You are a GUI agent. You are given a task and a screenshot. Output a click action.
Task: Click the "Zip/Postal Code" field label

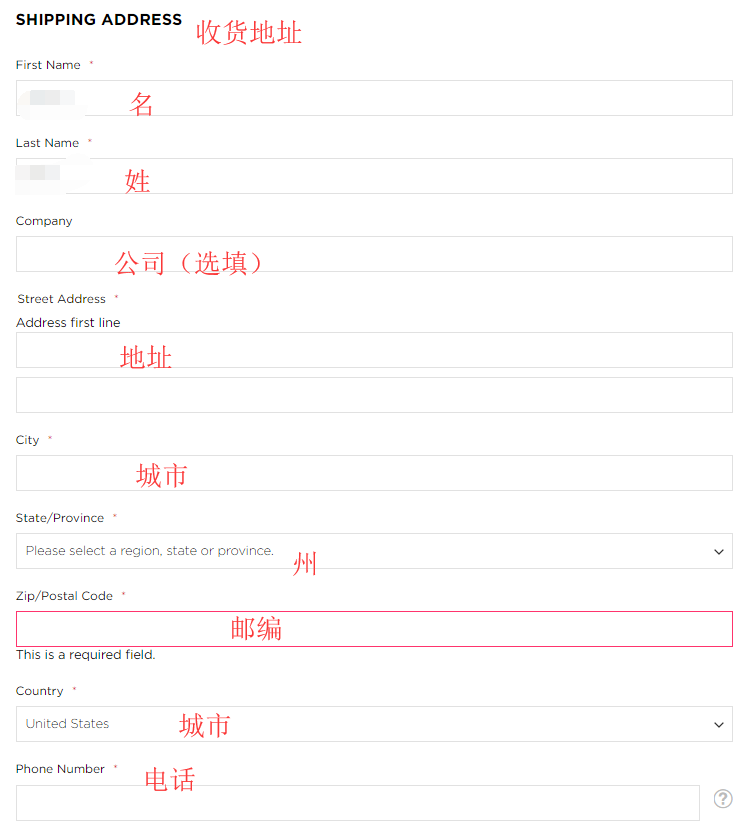(64, 596)
